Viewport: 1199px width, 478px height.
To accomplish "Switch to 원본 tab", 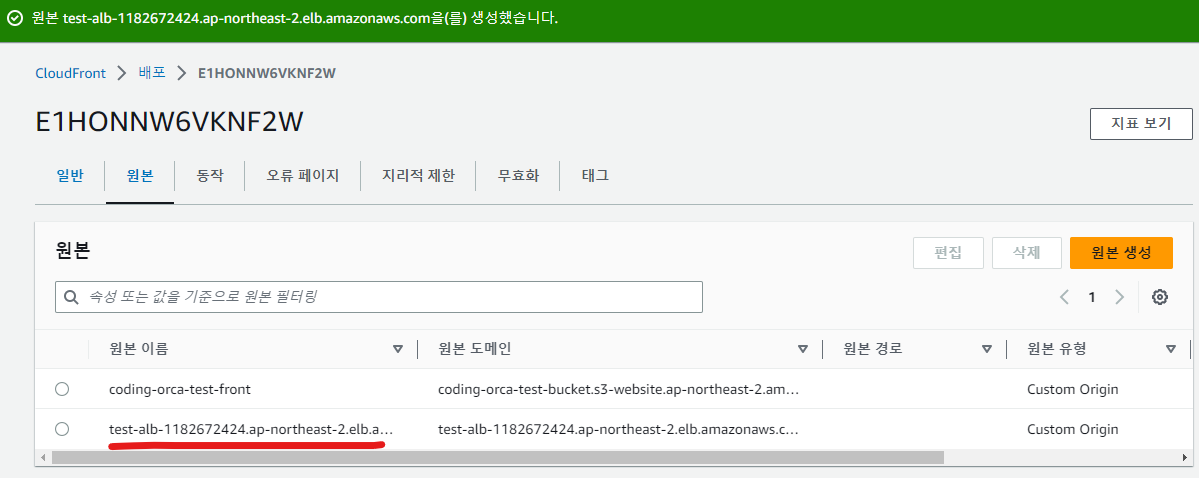I will tap(140, 176).
